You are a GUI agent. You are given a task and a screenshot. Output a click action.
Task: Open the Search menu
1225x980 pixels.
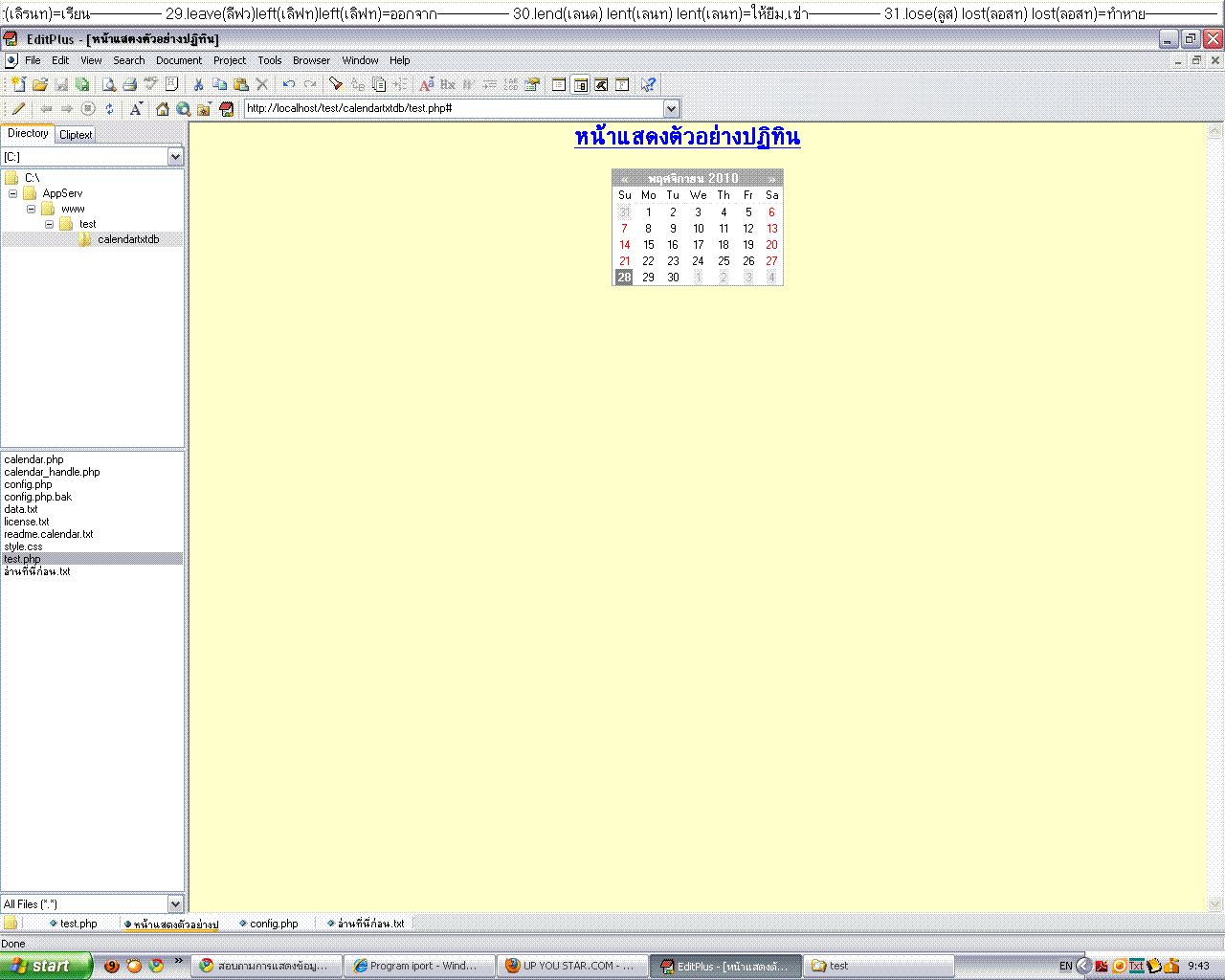129,60
